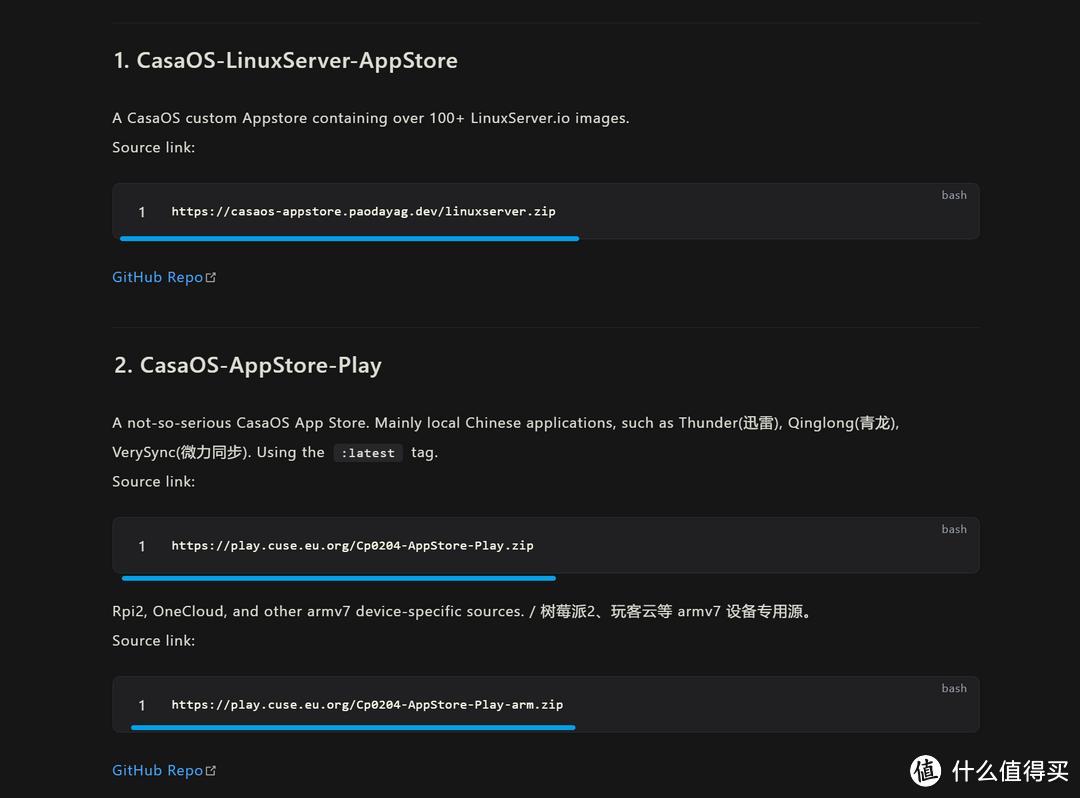The width and height of the screenshot is (1080, 798).
Task: Click the circular 值 watermark logo
Action: (926, 770)
